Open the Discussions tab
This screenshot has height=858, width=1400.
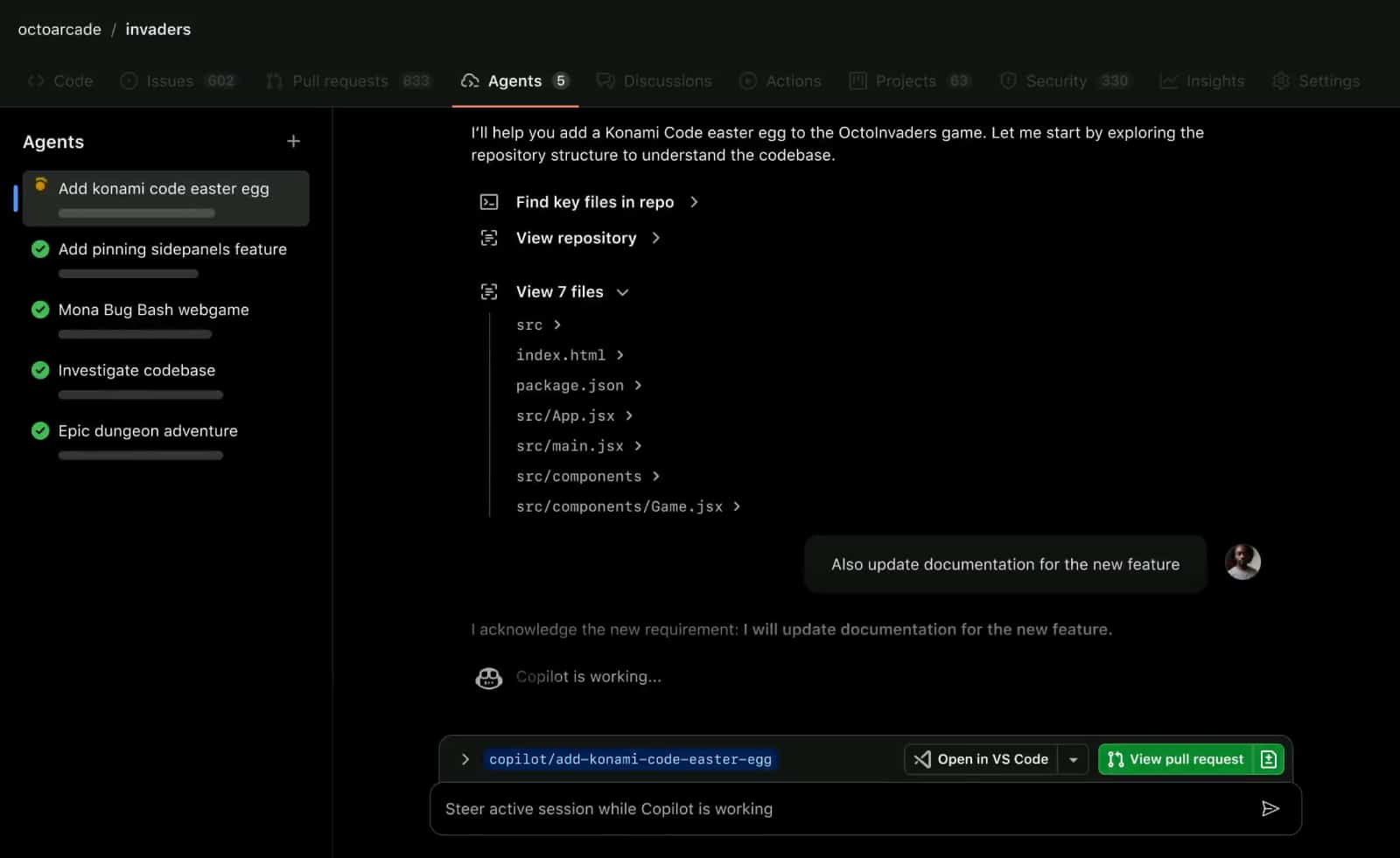point(654,81)
